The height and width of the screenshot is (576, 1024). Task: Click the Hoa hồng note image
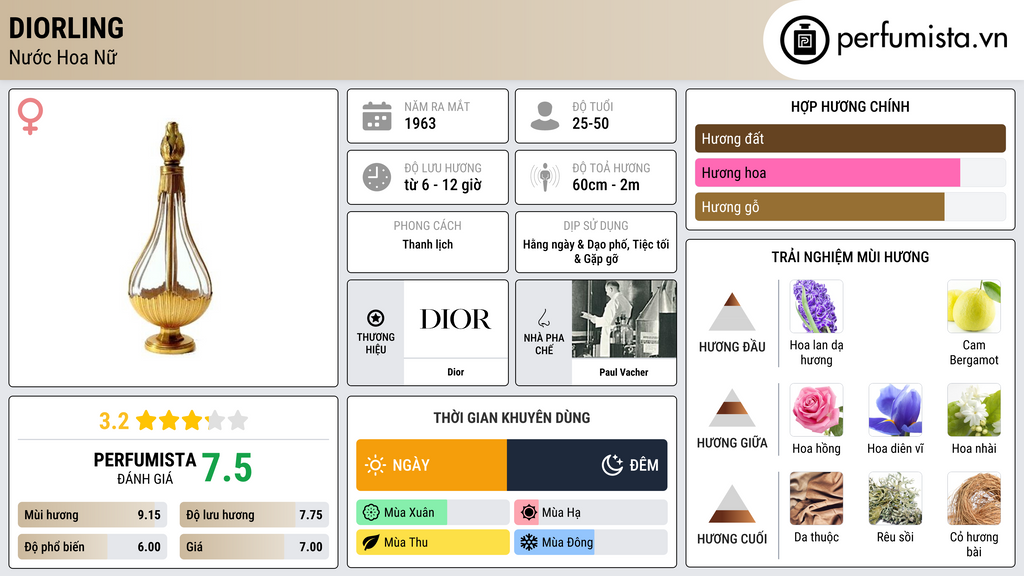pyautogui.click(x=816, y=409)
